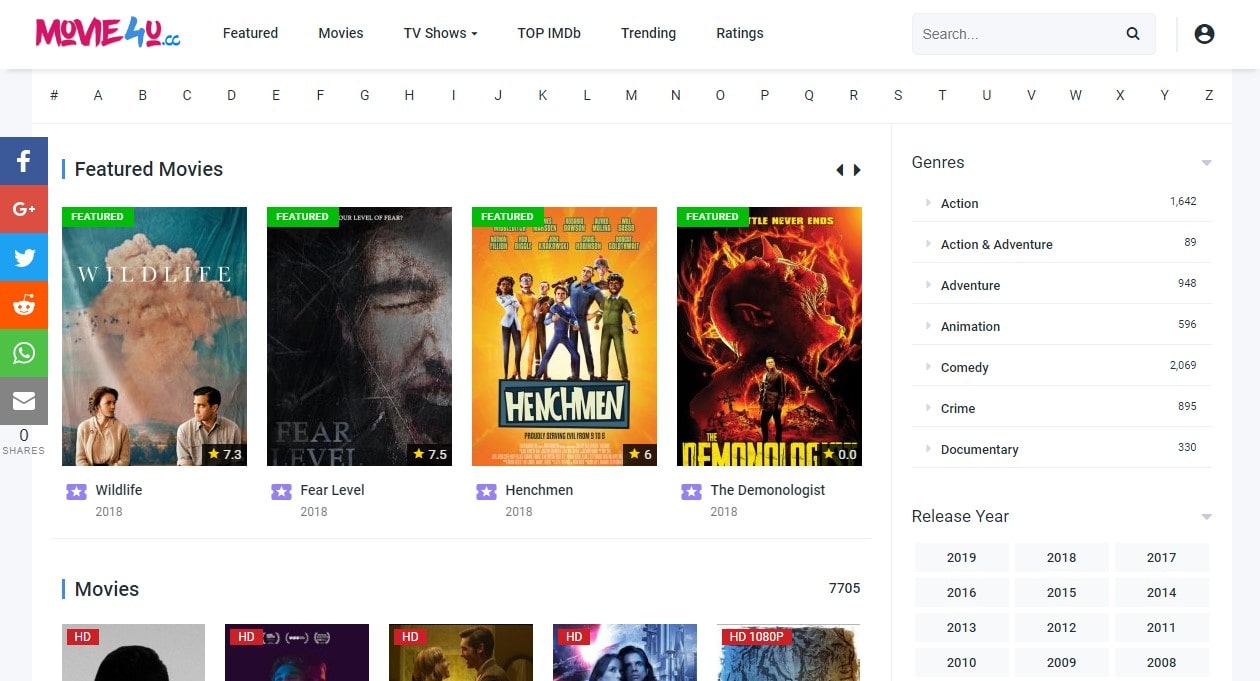Filter by release year 2017
The image size is (1260, 681).
click(x=1162, y=557)
